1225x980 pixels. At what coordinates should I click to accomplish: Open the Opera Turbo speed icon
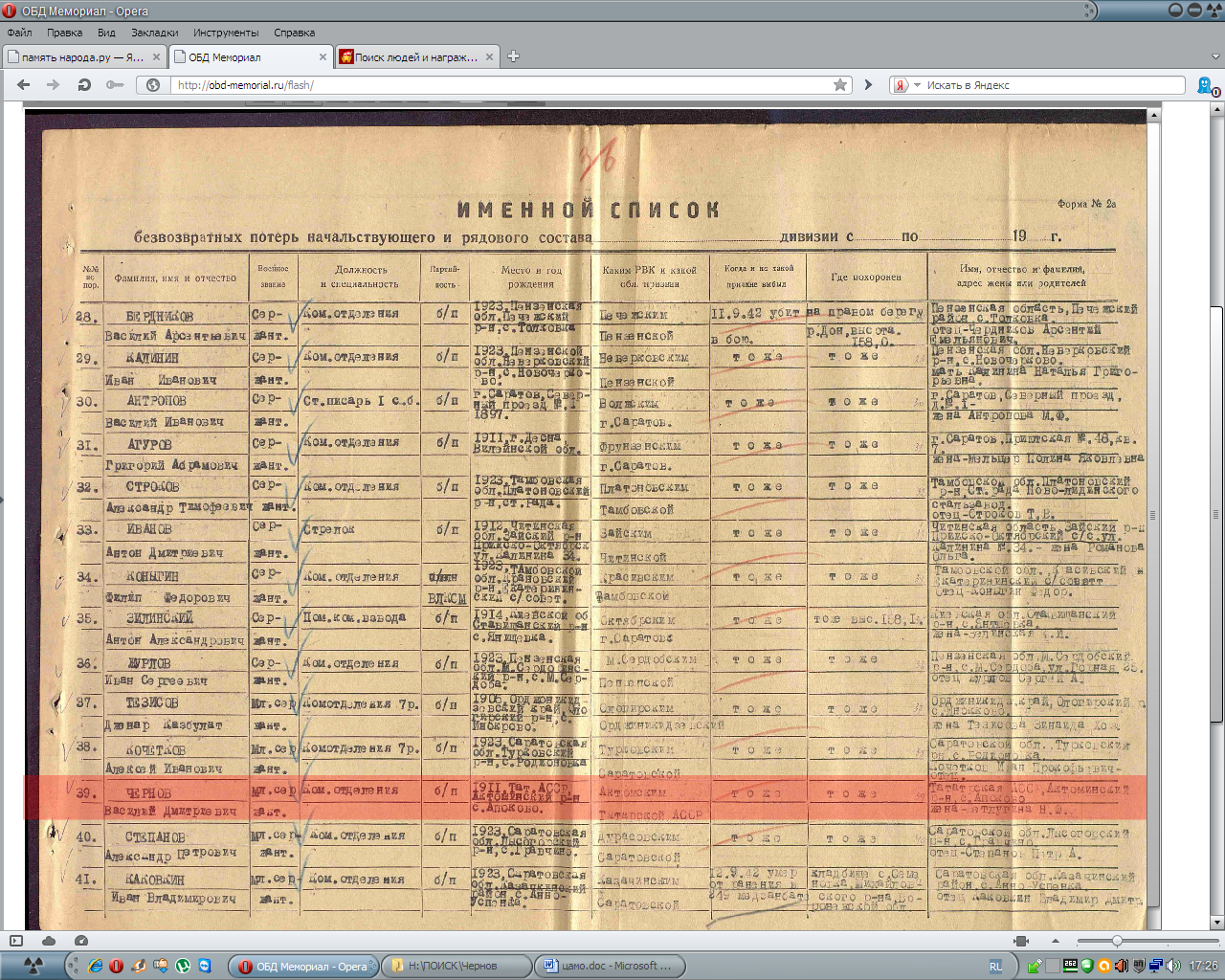81,941
